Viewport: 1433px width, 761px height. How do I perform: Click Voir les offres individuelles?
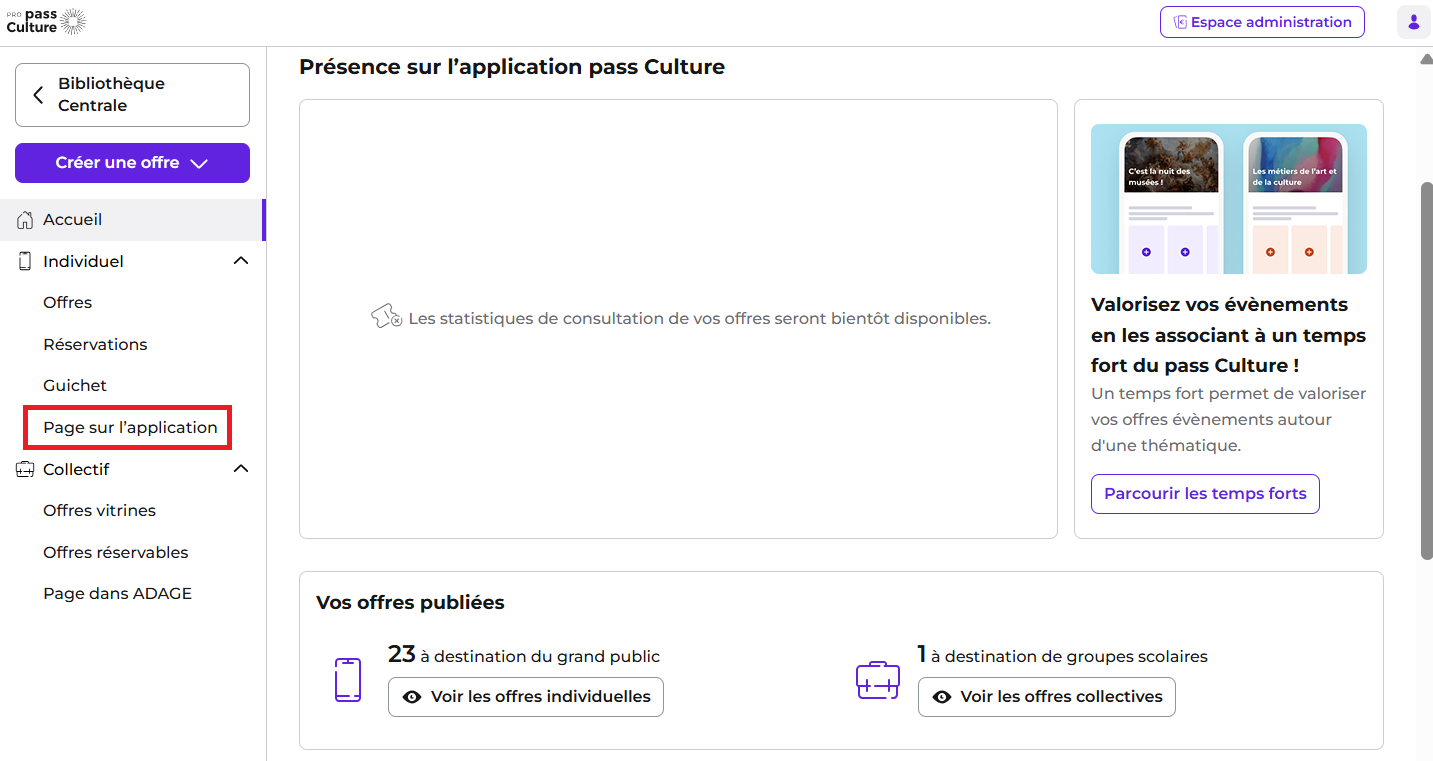click(x=526, y=697)
